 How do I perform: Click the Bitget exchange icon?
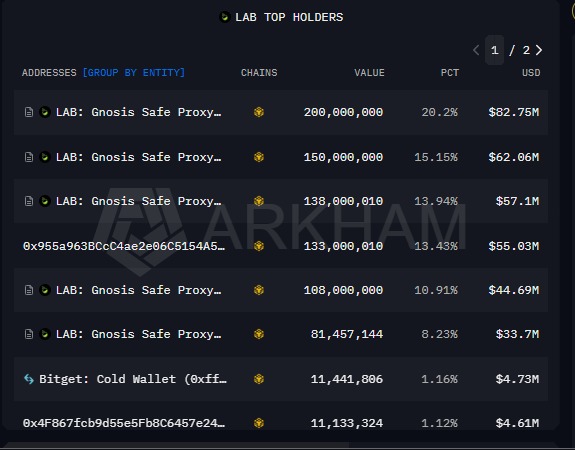(29, 379)
